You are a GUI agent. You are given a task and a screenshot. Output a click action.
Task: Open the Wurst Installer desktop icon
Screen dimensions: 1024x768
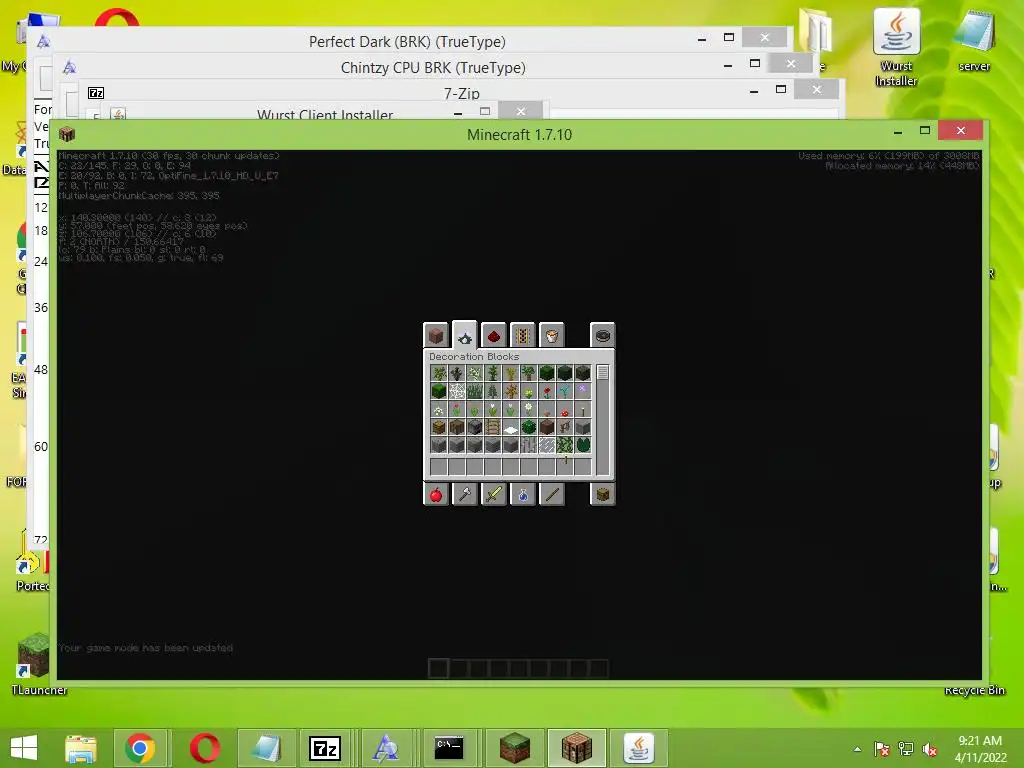(x=896, y=48)
